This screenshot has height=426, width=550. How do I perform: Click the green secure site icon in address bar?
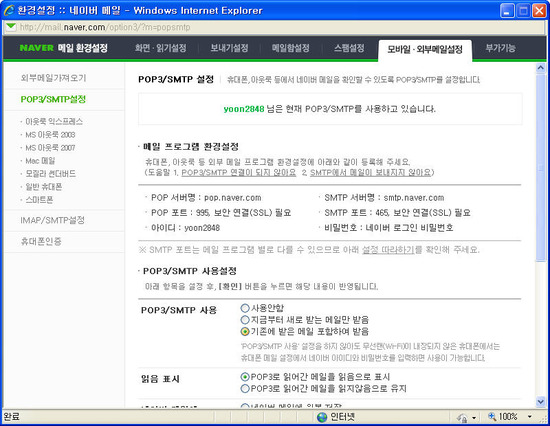[x=11, y=27]
